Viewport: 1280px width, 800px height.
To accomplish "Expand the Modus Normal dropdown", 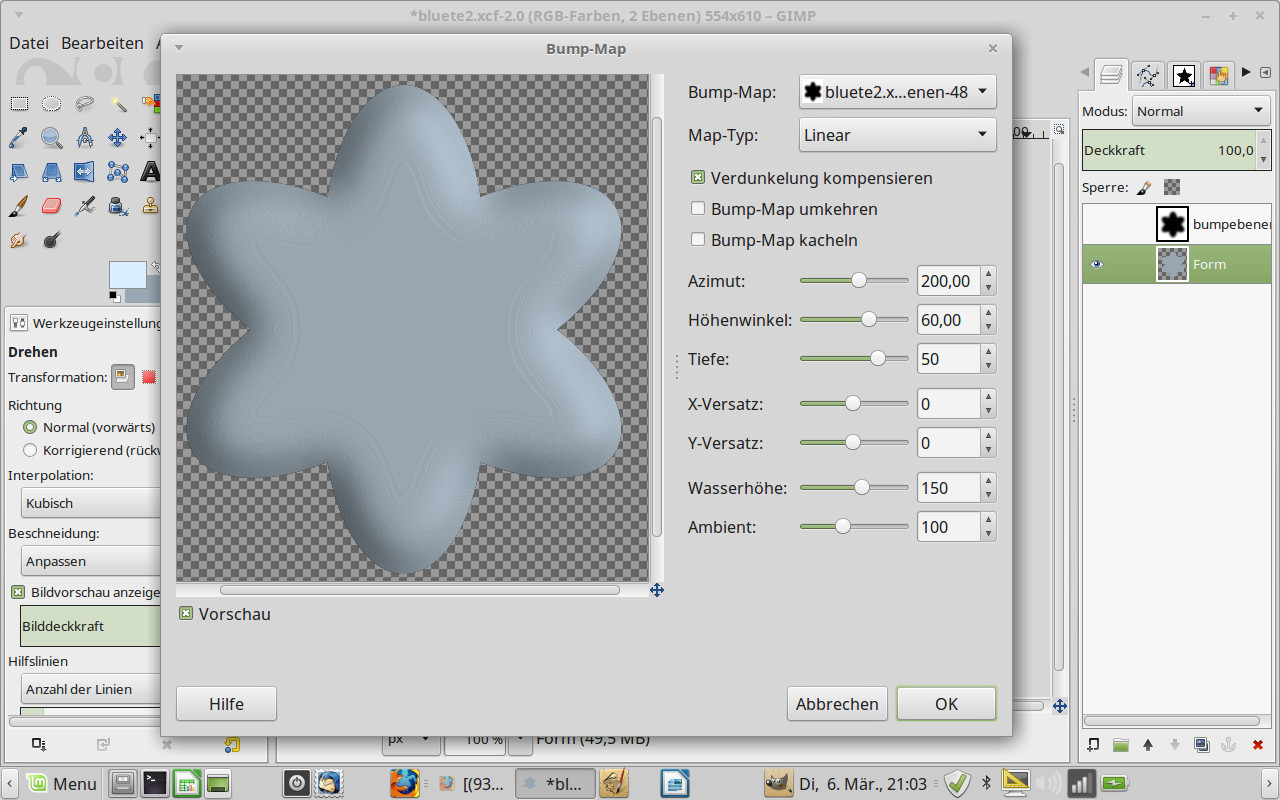I will tap(1201, 111).
